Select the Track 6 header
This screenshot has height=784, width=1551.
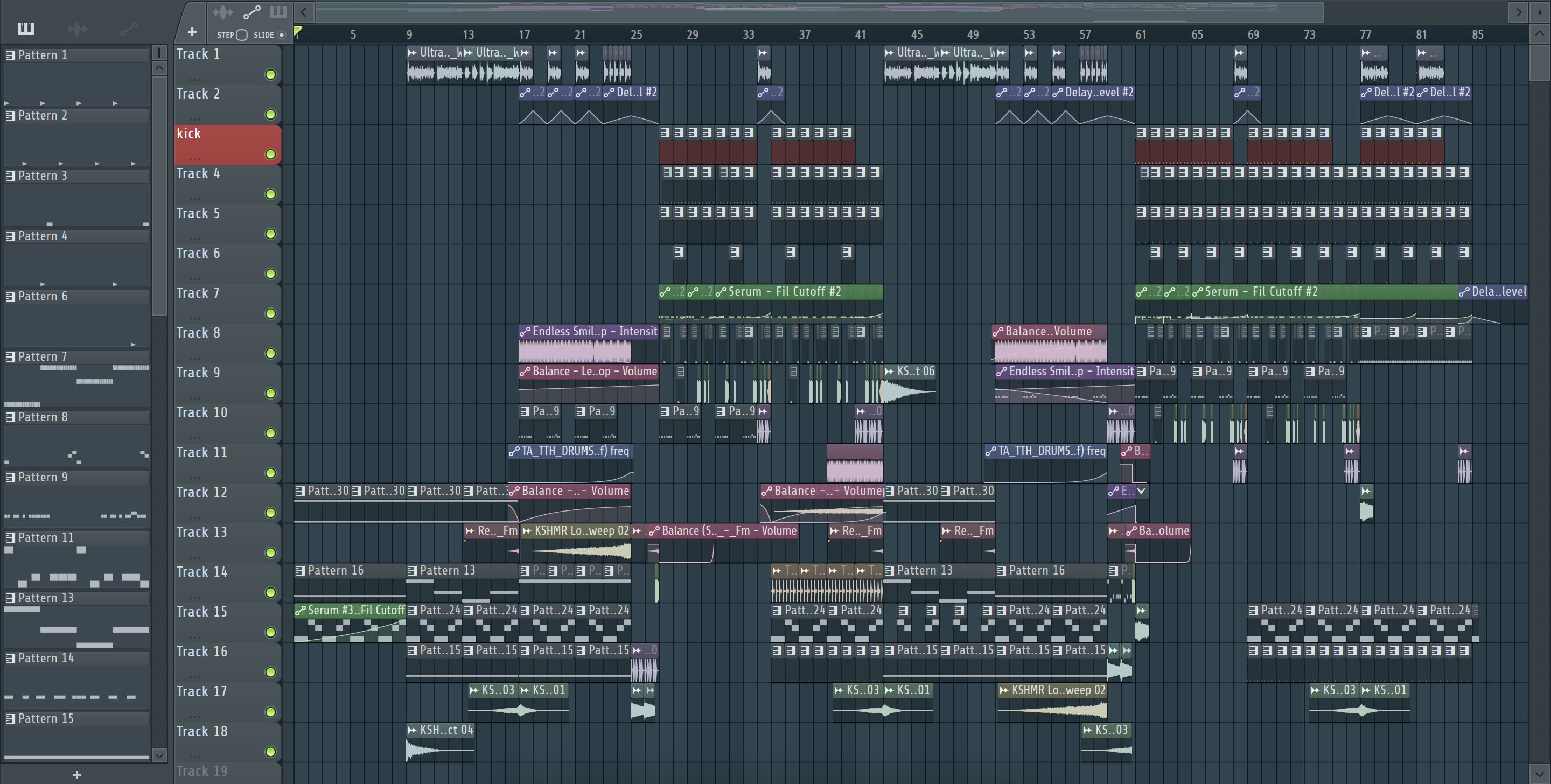click(228, 264)
